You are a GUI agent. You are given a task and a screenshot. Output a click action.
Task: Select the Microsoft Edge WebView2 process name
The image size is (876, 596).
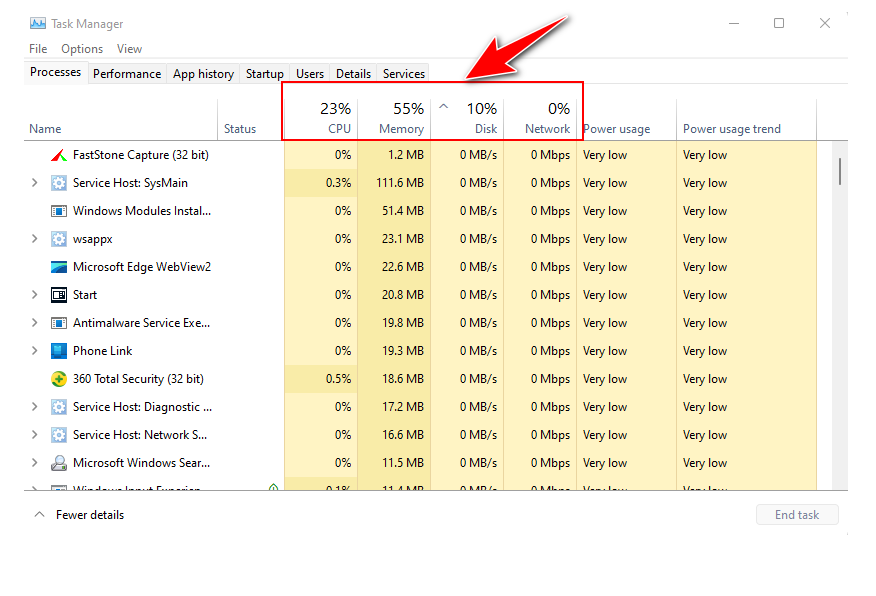[142, 267]
